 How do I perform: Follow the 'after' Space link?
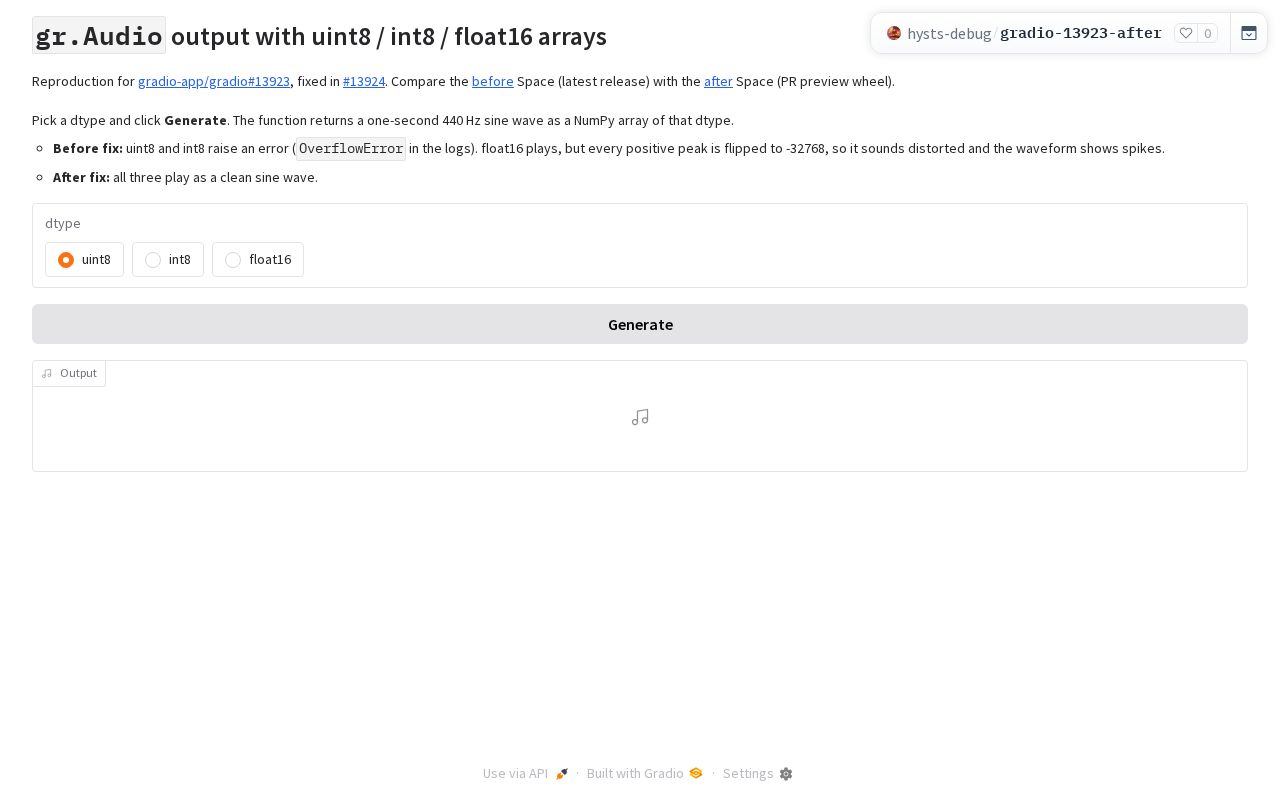(718, 82)
